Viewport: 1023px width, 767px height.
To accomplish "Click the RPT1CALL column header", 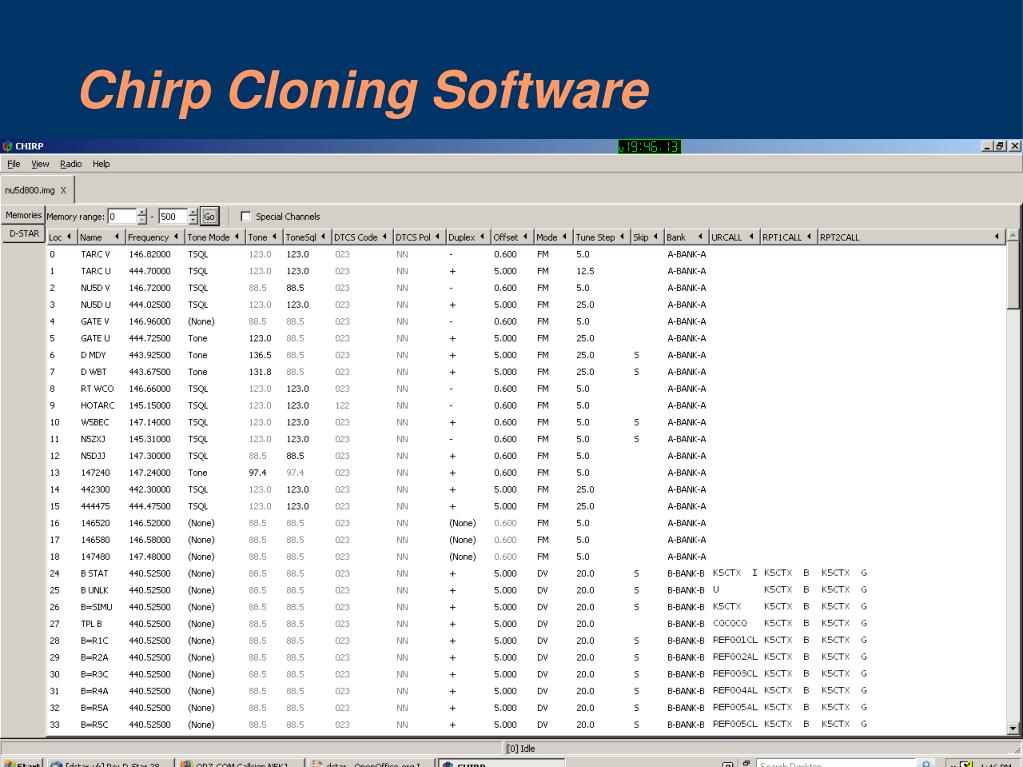I will (788, 237).
